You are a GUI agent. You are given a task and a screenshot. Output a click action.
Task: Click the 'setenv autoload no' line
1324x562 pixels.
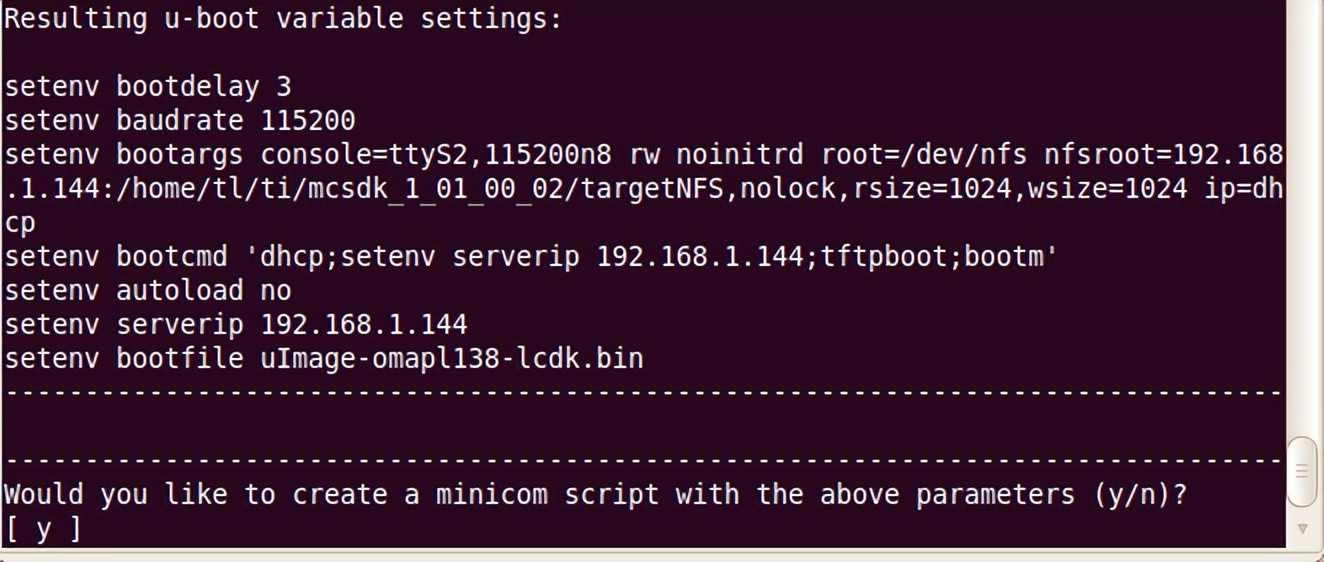(148, 290)
